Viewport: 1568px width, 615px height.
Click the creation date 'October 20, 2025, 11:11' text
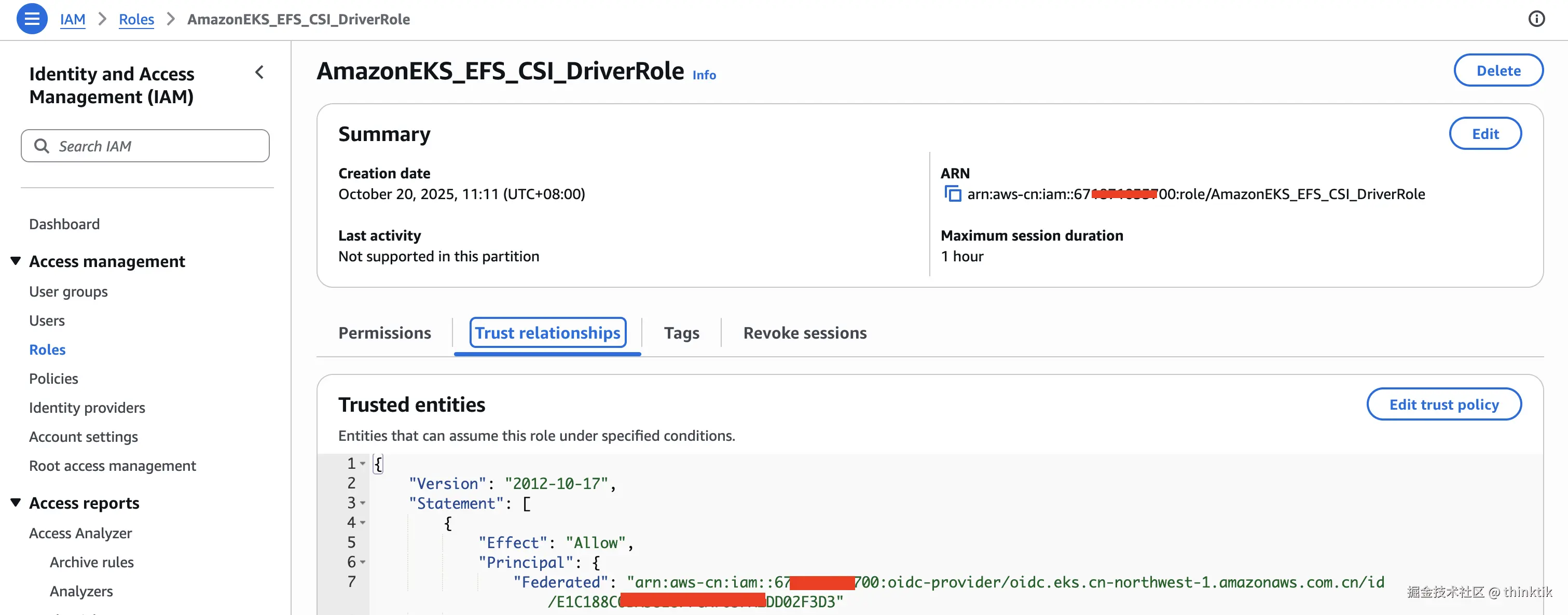click(x=461, y=194)
